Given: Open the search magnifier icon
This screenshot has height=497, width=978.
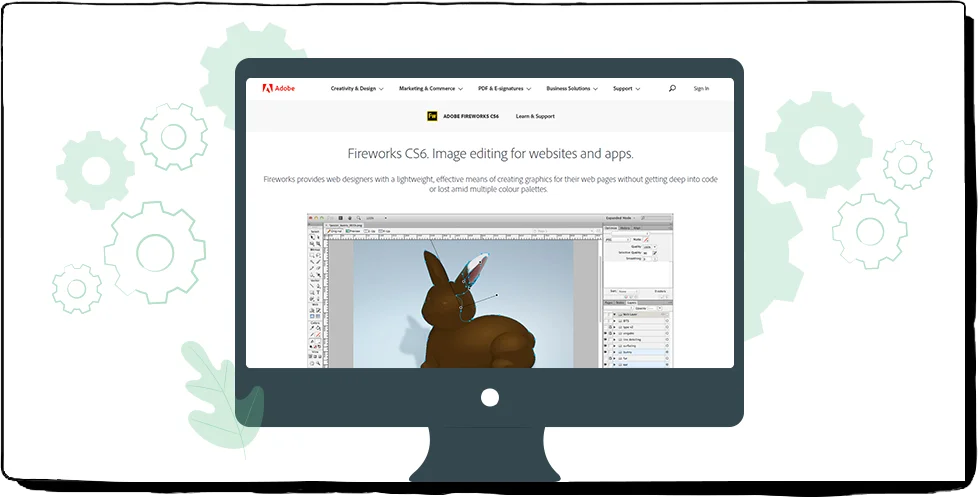Looking at the screenshot, I should (672, 89).
